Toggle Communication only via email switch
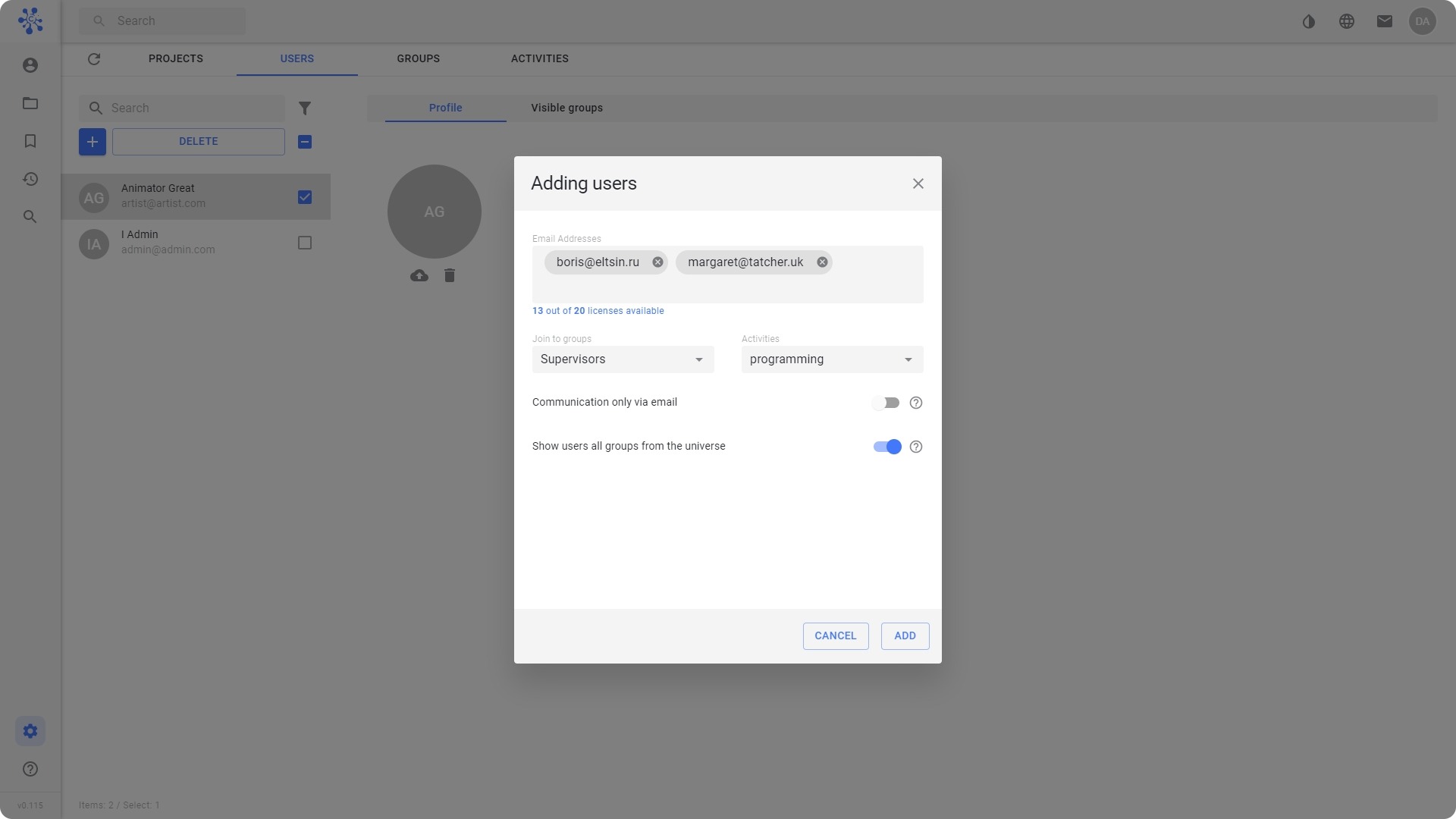Screen dimensions: 1456x819 point(885,403)
